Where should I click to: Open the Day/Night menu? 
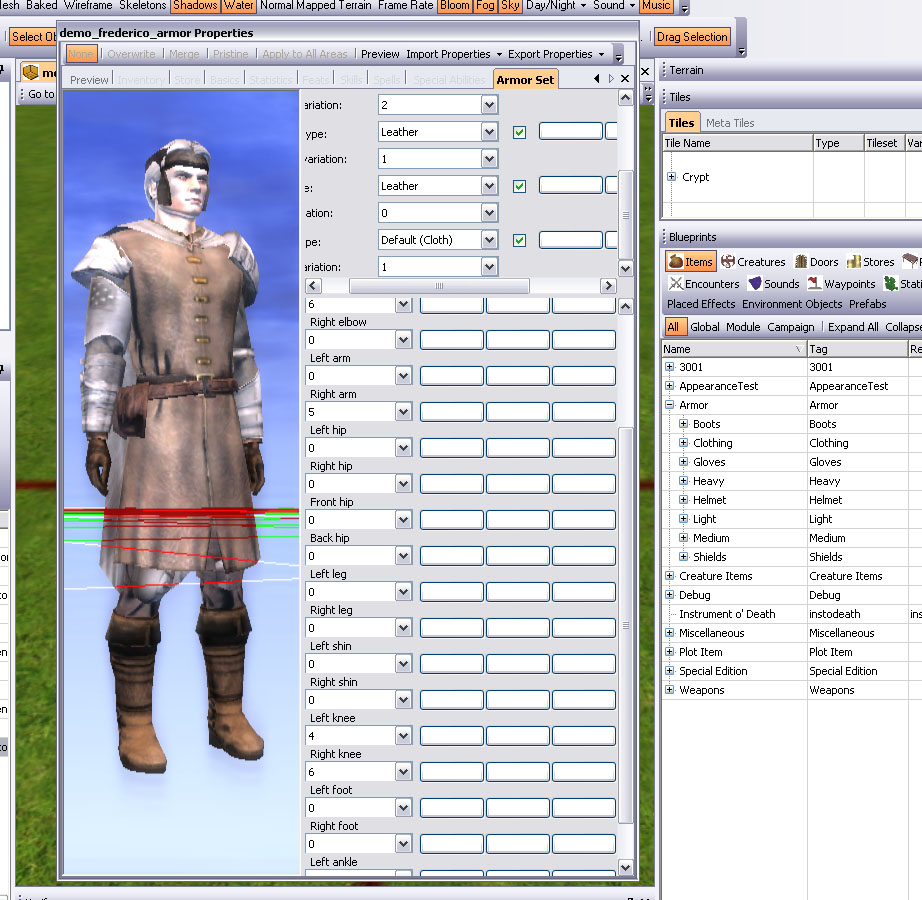[x=556, y=6]
